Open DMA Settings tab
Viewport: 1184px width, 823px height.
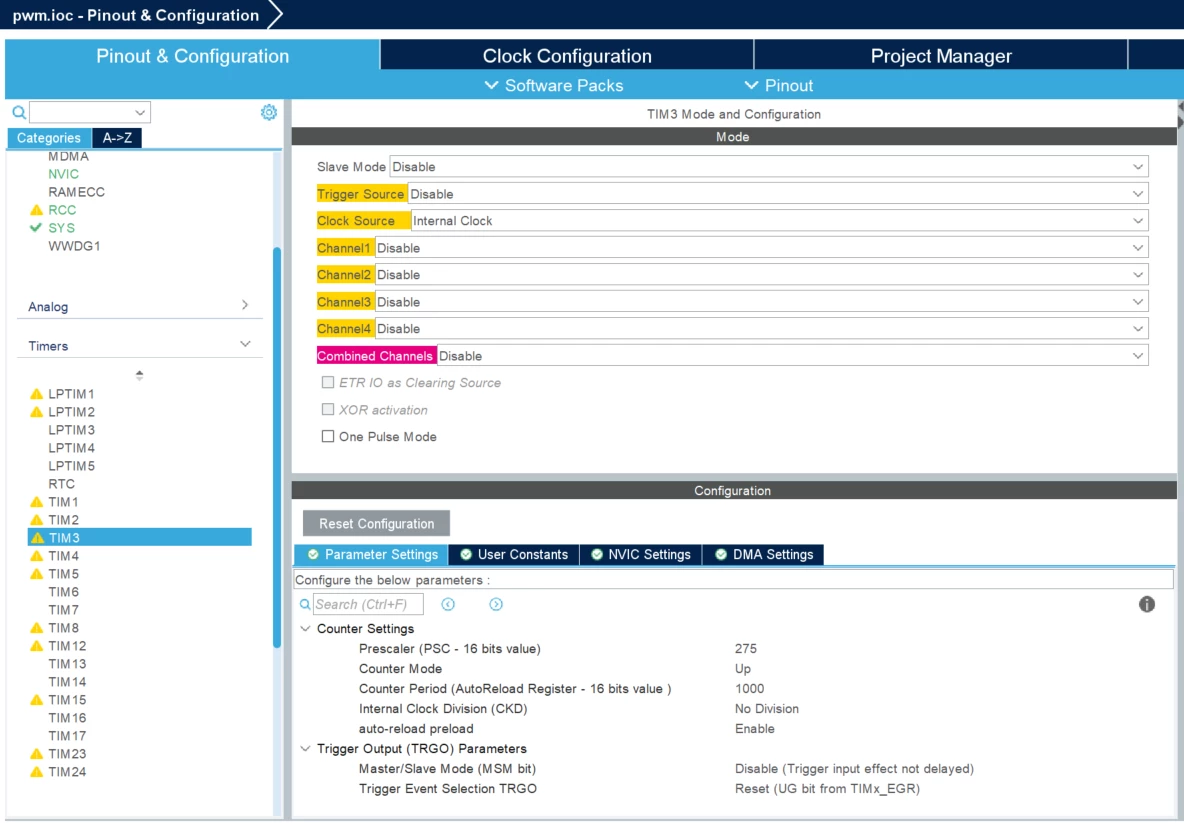click(763, 554)
